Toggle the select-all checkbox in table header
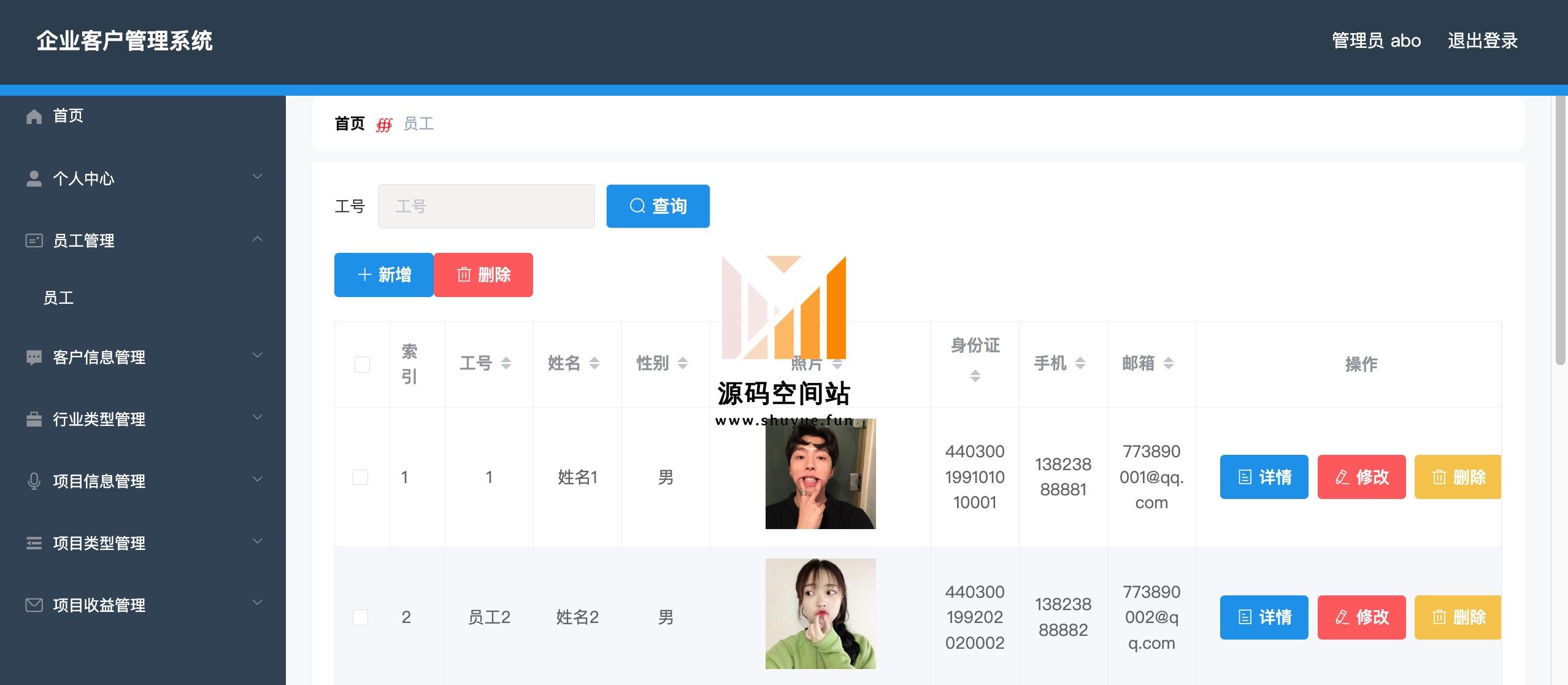 click(x=363, y=365)
